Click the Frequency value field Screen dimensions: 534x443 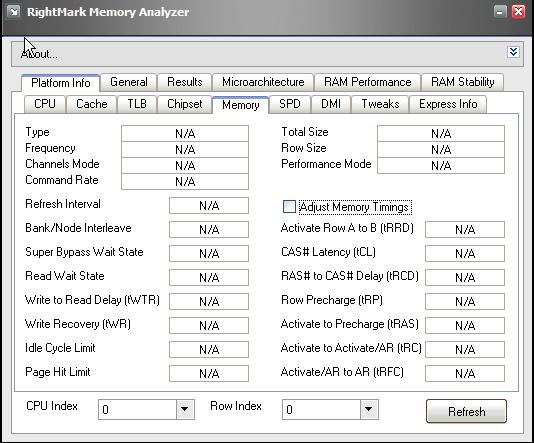(185, 149)
